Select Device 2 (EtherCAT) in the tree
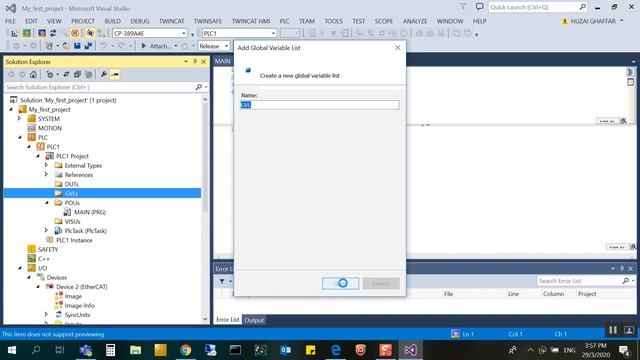The image size is (640, 360). [x=82, y=287]
